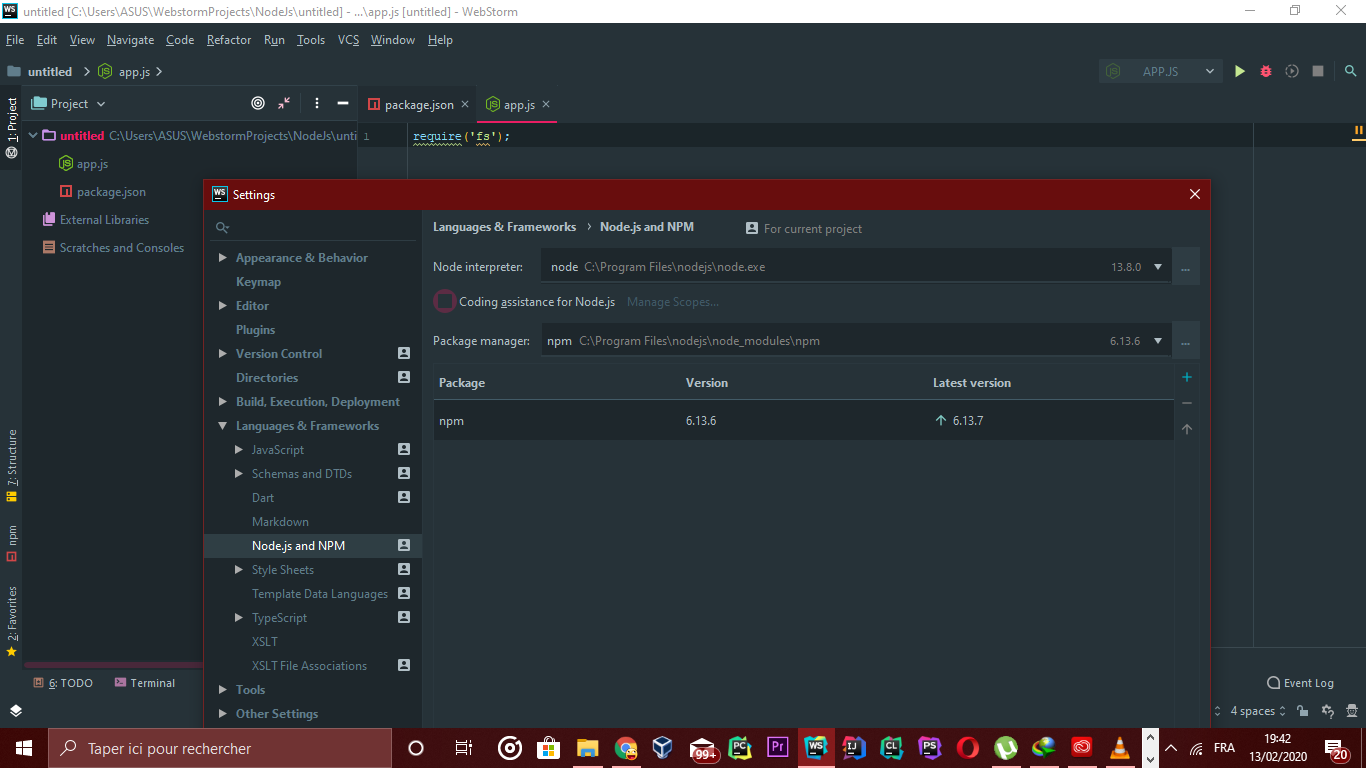Add a package with the plus icon
This screenshot has height=768, width=1366.
(1187, 377)
